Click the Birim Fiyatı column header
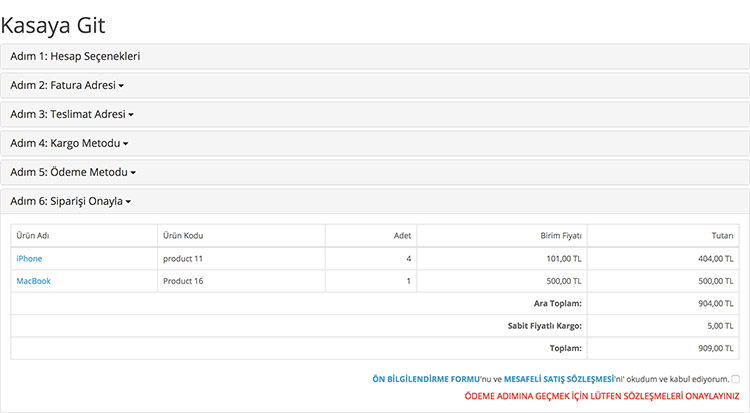 coord(559,235)
